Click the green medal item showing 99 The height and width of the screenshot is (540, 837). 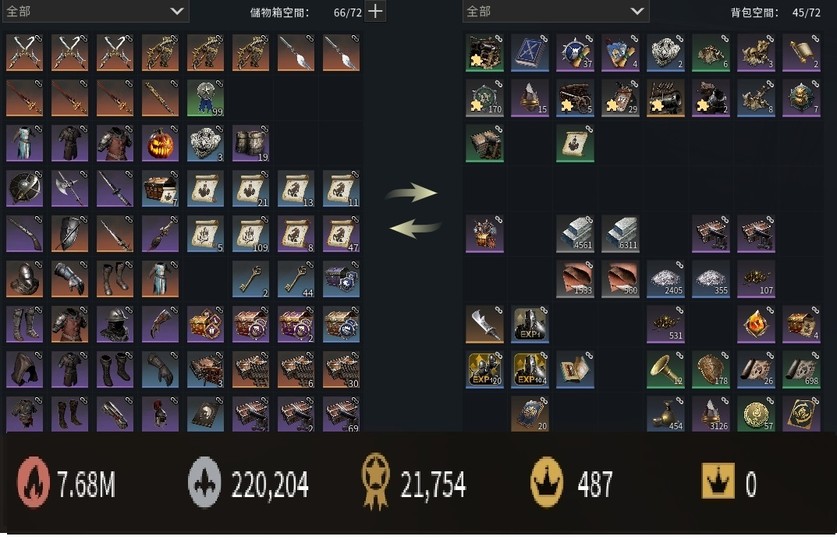tap(206, 98)
